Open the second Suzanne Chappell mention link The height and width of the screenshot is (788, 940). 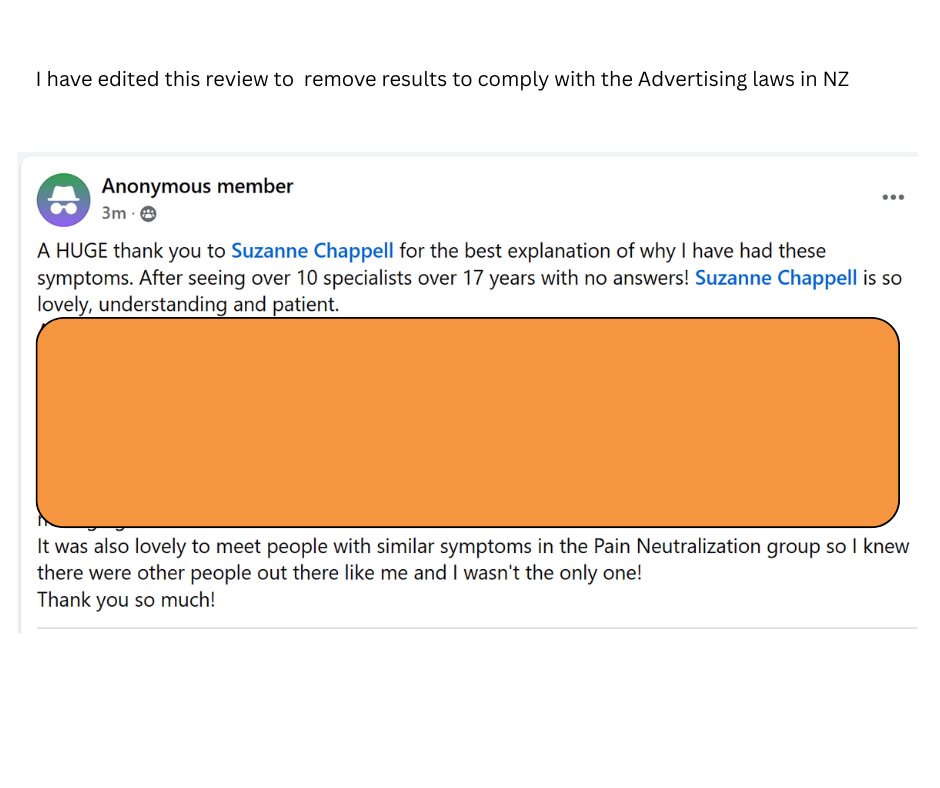[776, 277]
